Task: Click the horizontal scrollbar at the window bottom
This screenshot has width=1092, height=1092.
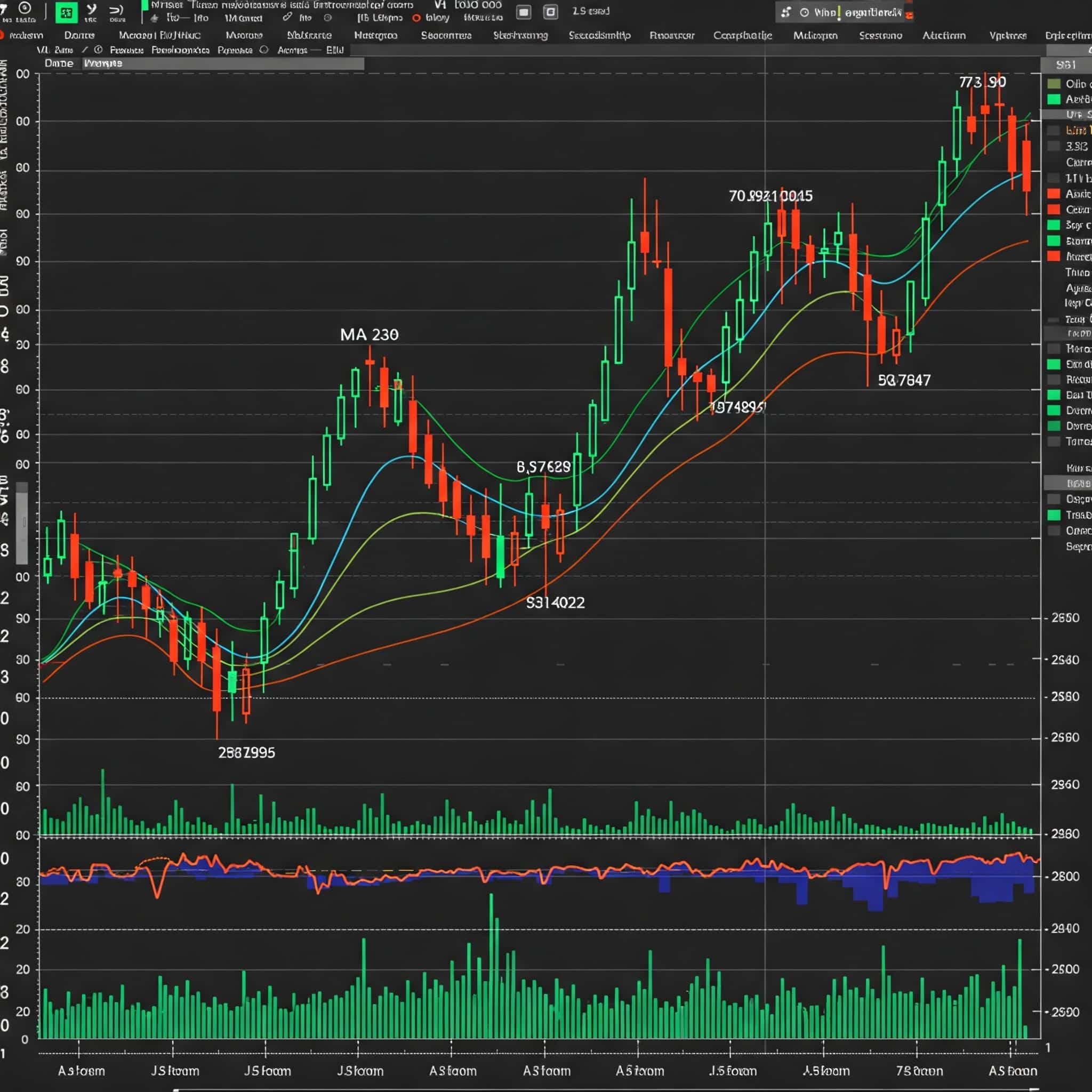Action: tap(605, 1089)
